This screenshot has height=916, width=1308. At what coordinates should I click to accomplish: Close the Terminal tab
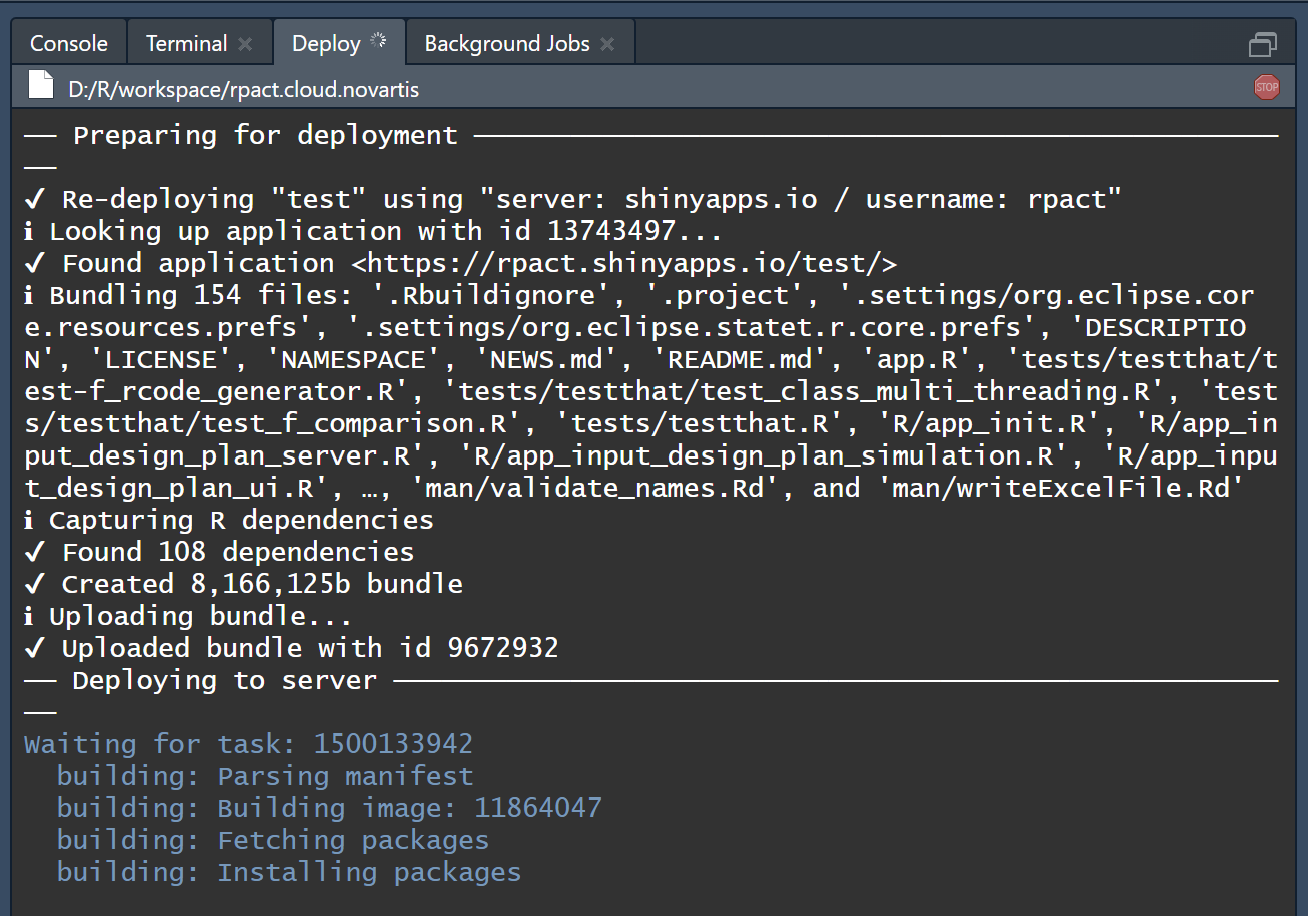coord(245,43)
